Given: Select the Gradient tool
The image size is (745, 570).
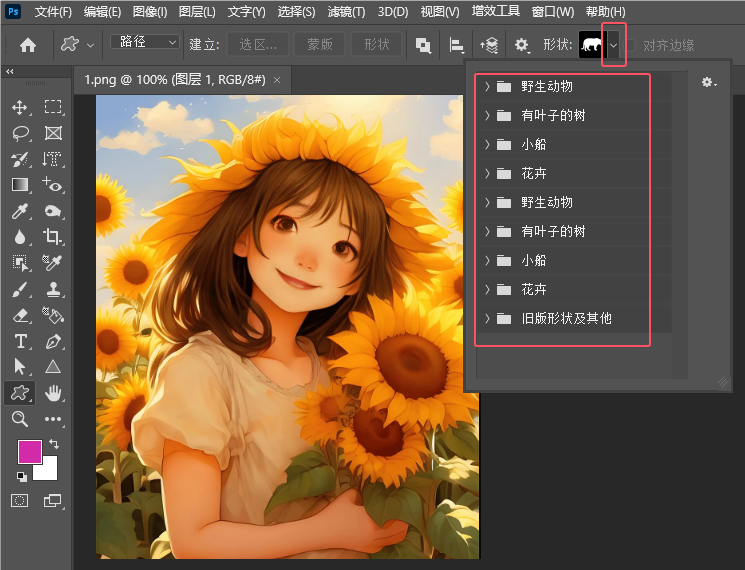Looking at the screenshot, I should 19,184.
